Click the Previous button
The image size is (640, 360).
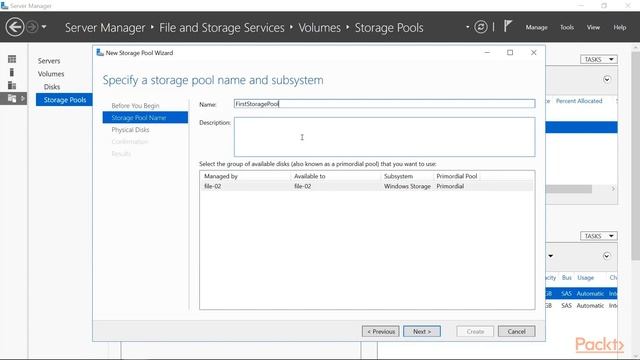click(x=380, y=331)
